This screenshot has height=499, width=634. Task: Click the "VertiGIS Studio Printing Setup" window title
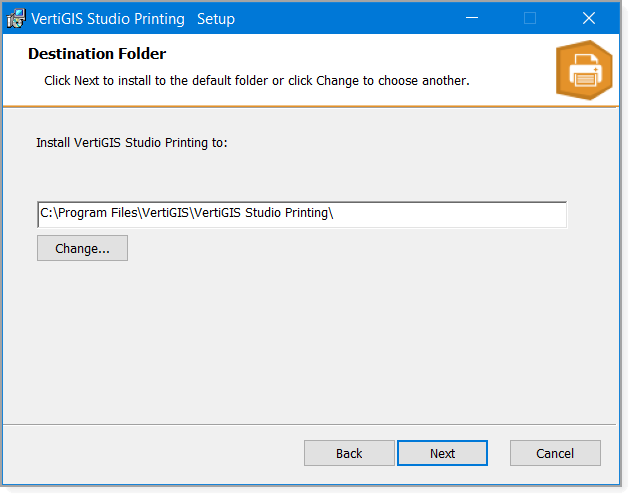coord(133,19)
